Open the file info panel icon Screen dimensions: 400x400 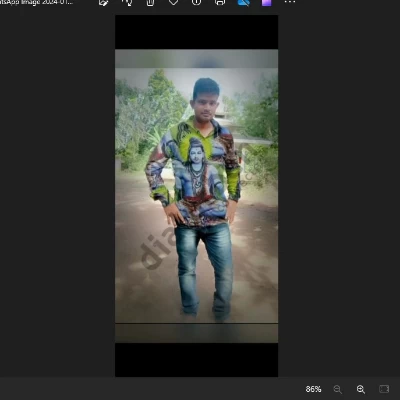pos(196,2)
